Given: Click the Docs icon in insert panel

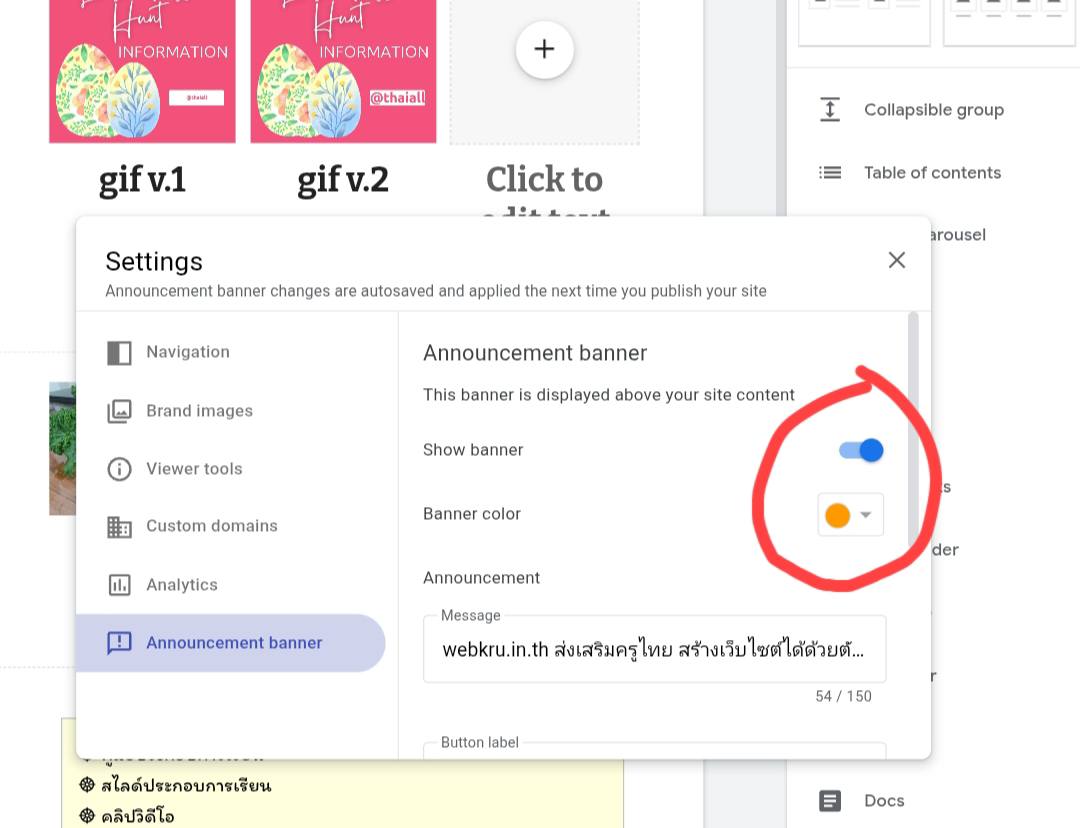Looking at the screenshot, I should point(830,801).
